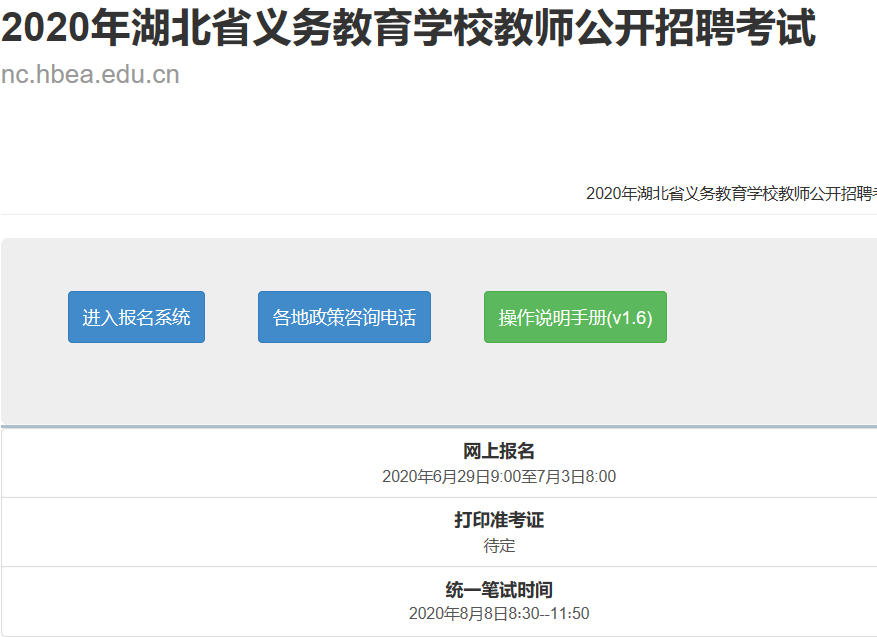Click the date 2020年6月29日9:00至7月3日8:00
This screenshot has height=637, width=877.
tap(499, 476)
